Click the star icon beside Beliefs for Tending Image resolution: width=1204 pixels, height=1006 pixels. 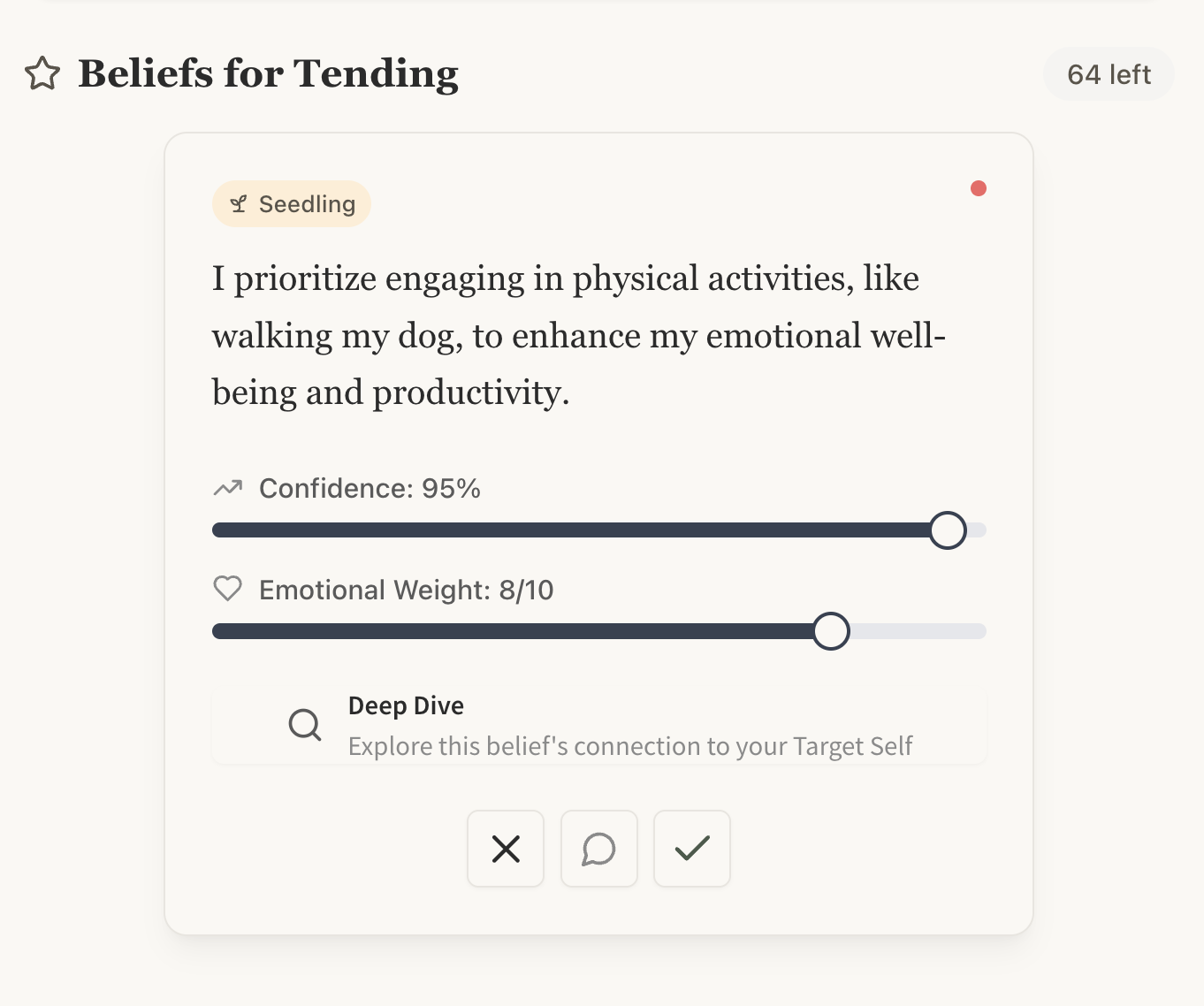[x=42, y=74]
